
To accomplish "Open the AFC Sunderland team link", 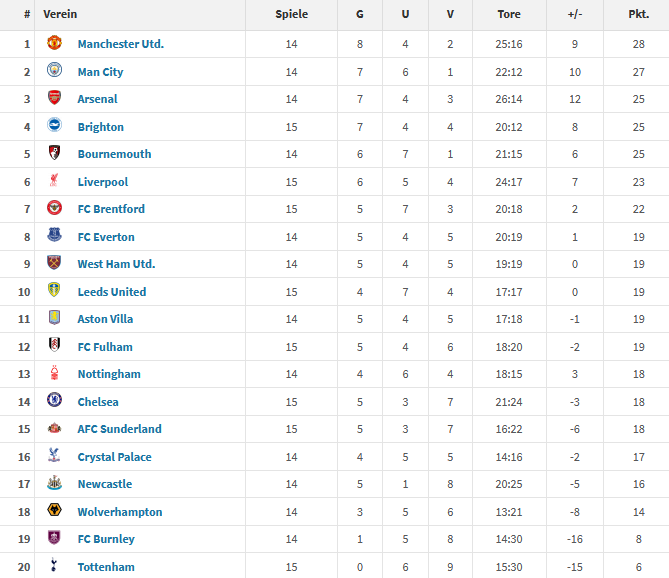I will [x=119, y=429].
